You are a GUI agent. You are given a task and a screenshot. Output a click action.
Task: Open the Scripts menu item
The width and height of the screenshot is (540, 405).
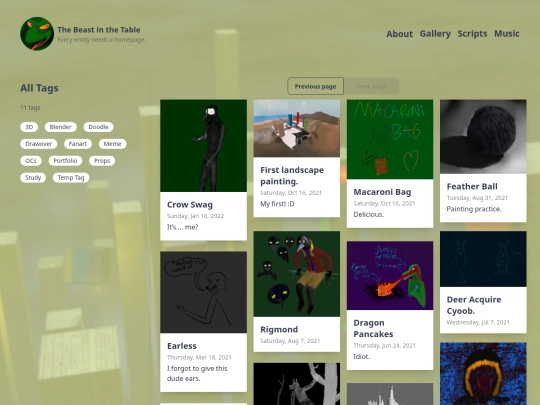click(472, 34)
